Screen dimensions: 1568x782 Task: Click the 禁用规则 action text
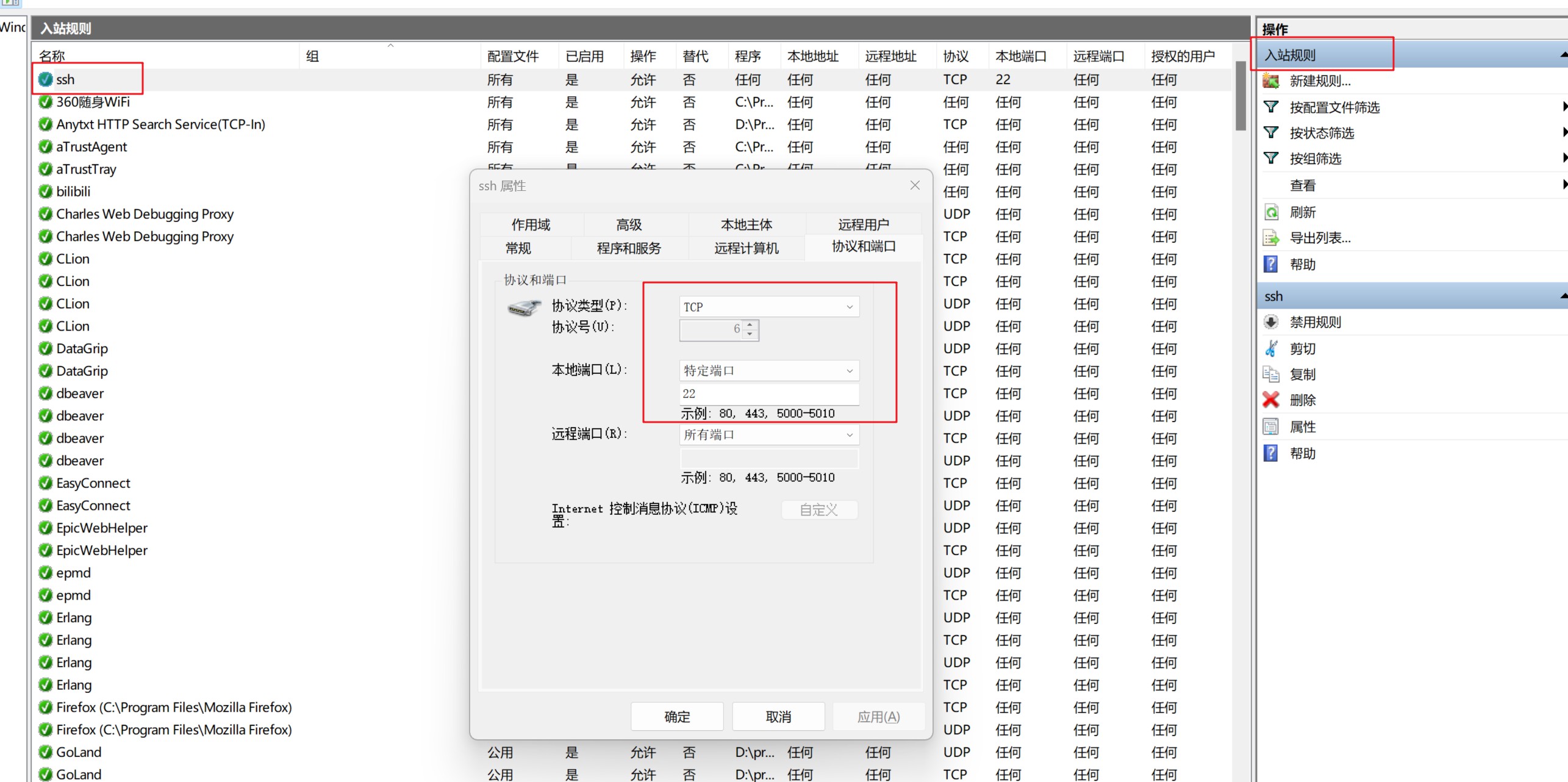tap(1316, 322)
